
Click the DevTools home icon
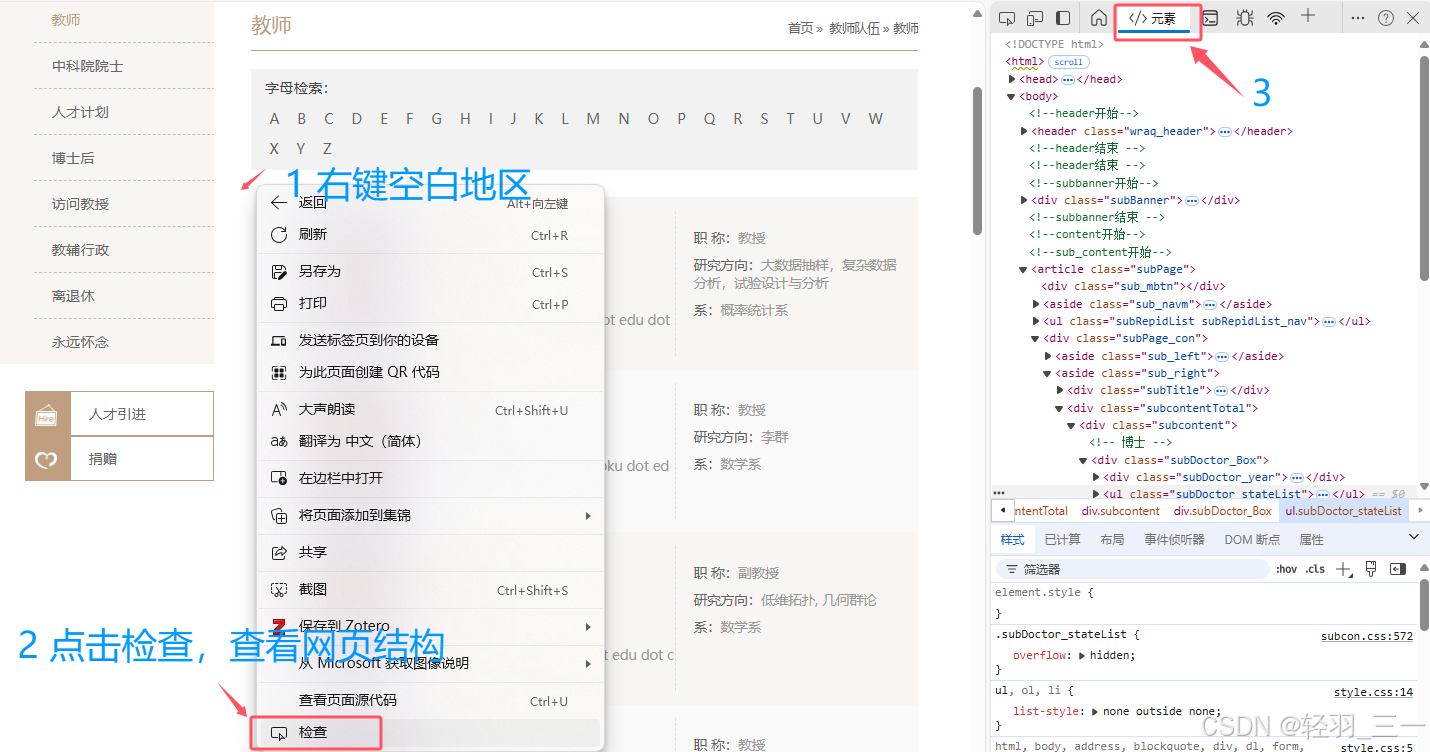pyautogui.click(x=1099, y=17)
